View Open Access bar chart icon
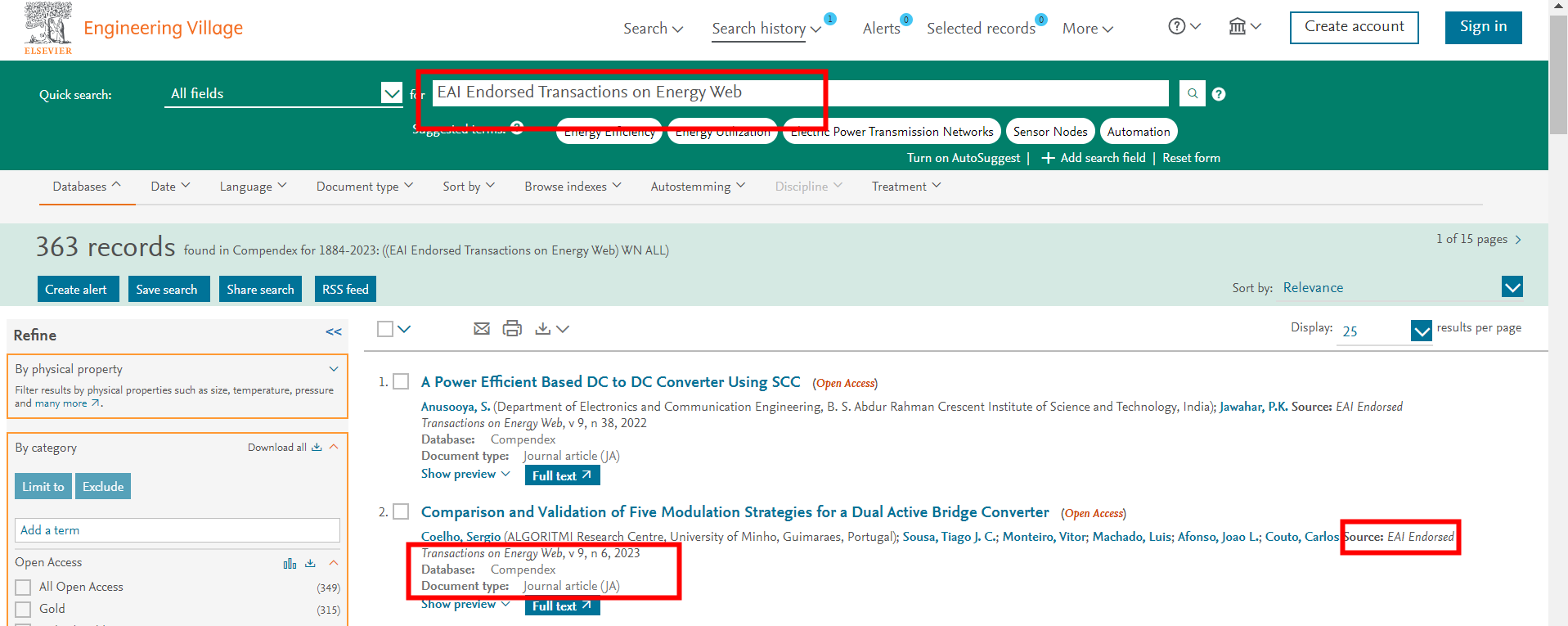The image size is (1568, 626). point(290,563)
